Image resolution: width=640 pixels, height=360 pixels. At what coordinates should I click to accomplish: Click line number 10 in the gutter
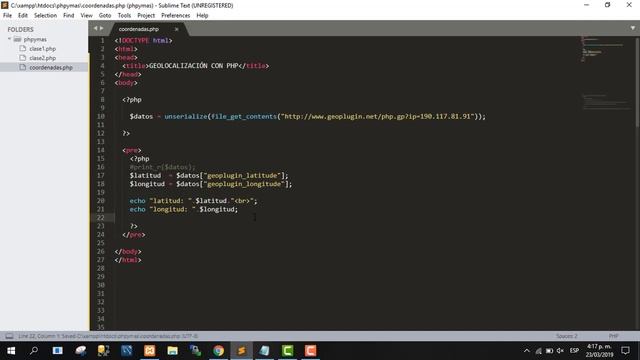point(101,116)
